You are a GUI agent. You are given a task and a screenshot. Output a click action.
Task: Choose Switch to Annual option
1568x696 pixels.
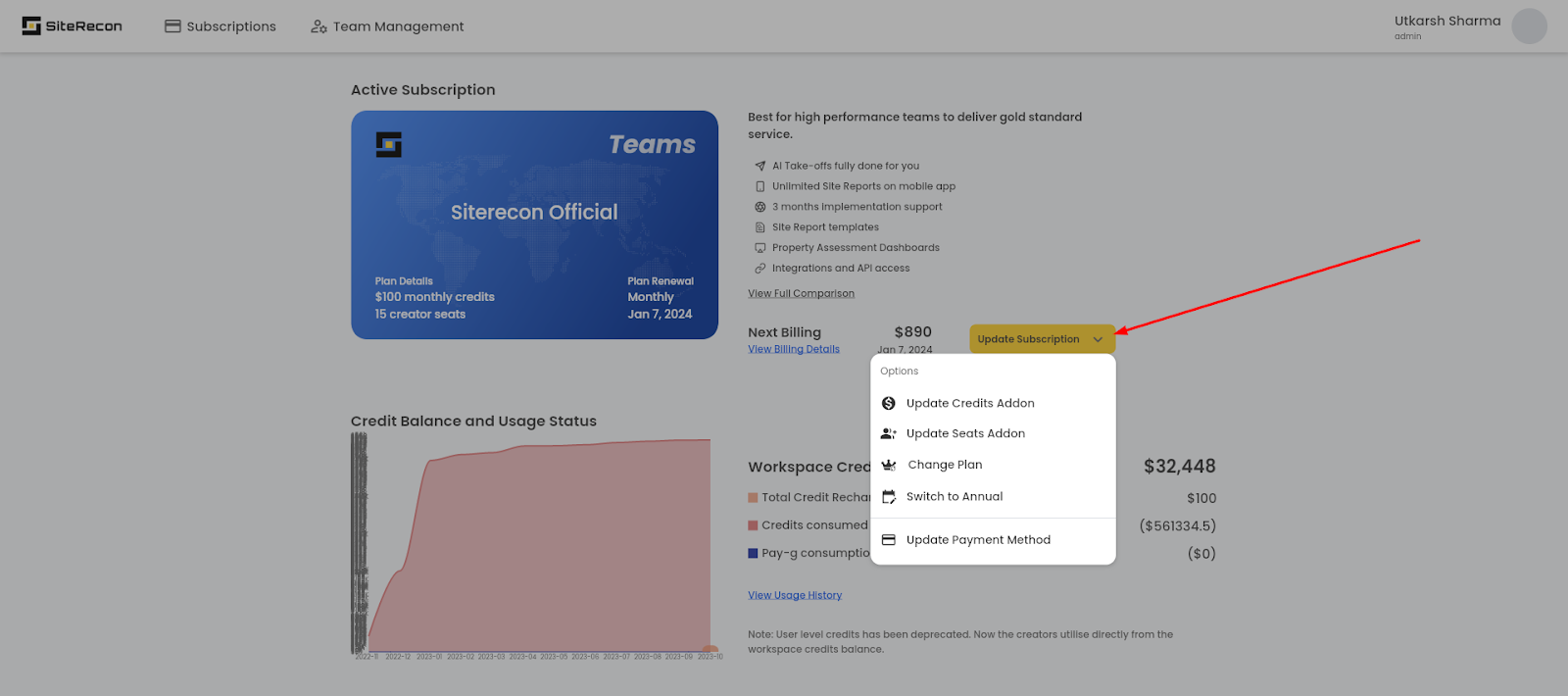(993, 496)
